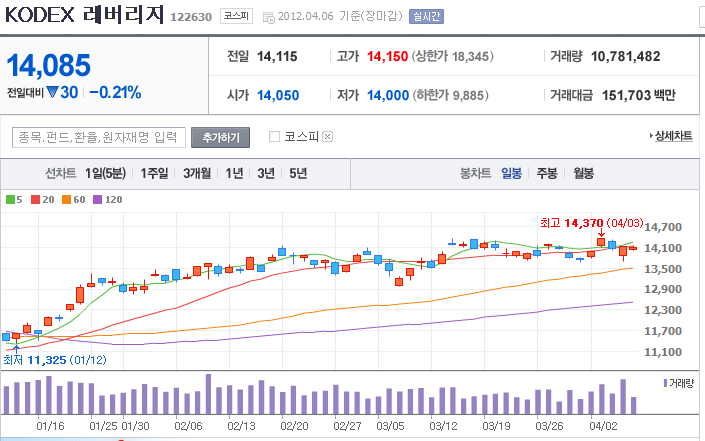
Task: Click the current price 14,085
Action: click(49, 65)
